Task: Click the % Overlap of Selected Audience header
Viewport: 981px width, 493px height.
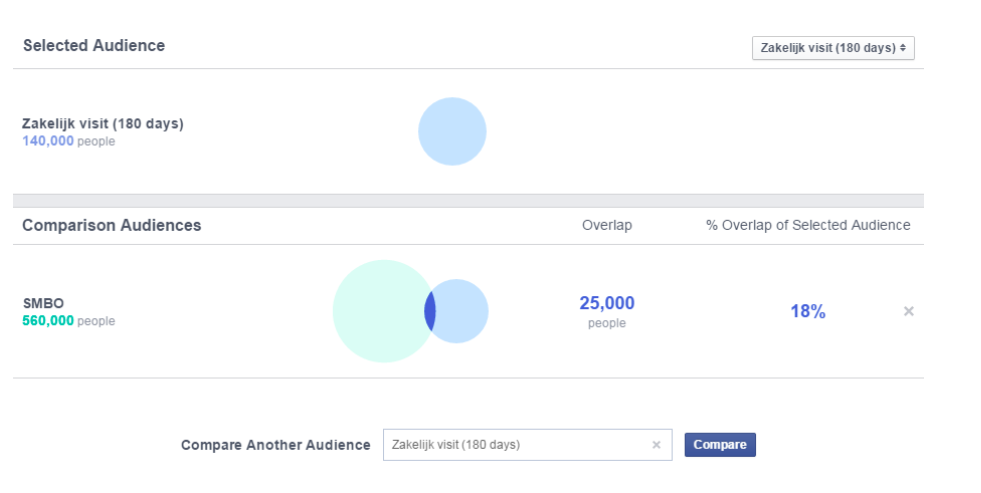Action: [x=807, y=225]
